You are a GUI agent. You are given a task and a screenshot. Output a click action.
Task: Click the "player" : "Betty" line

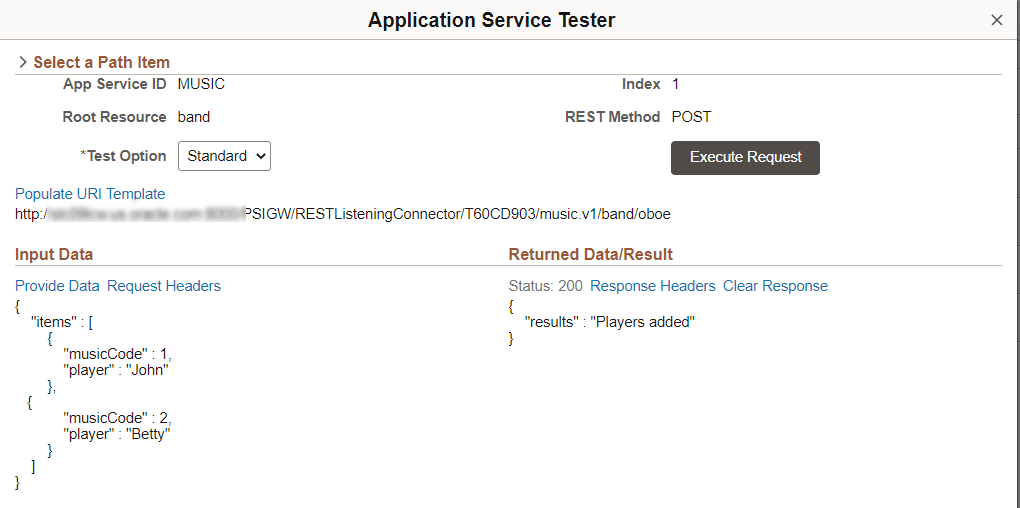click(x=117, y=434)
